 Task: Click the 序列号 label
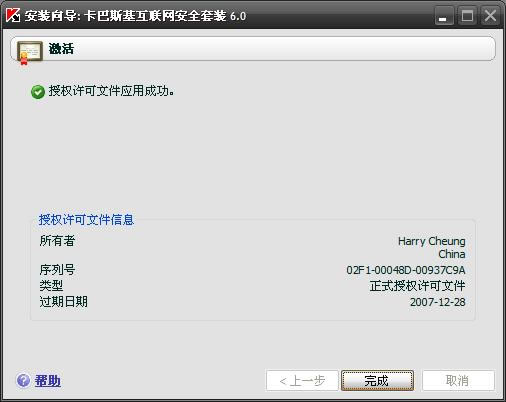[x=57, y=270]
